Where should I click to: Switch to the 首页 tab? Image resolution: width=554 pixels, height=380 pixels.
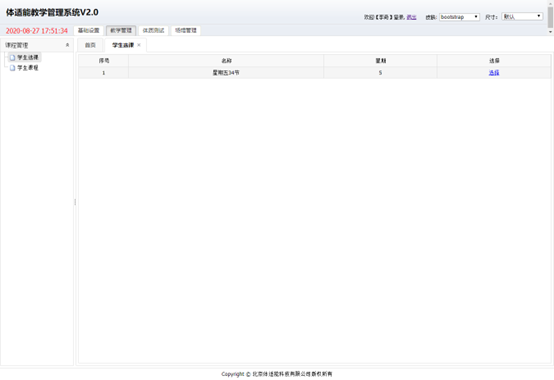point(90,45)
